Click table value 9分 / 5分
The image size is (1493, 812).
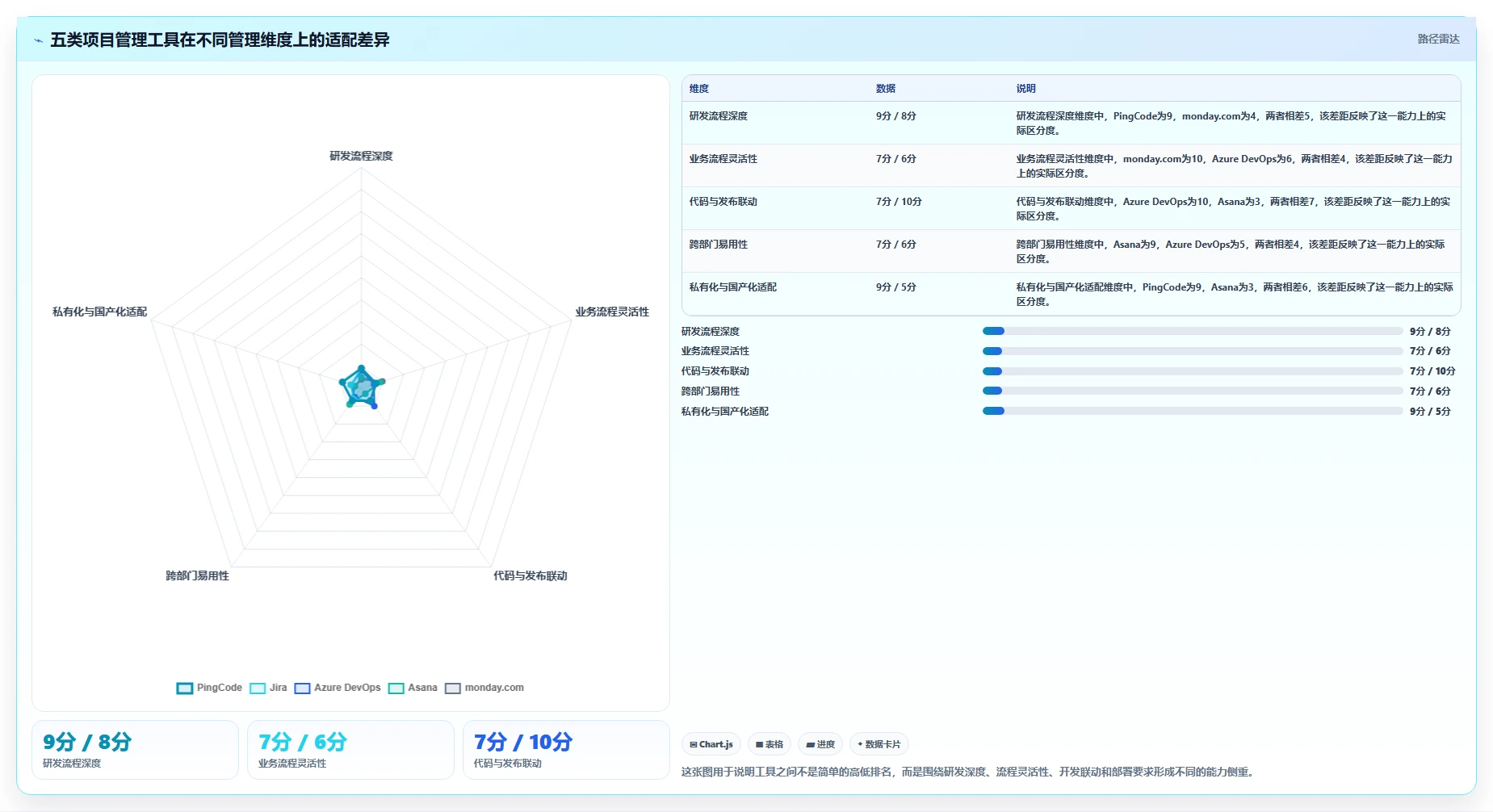pyautogui.click(x=896, y=287)
